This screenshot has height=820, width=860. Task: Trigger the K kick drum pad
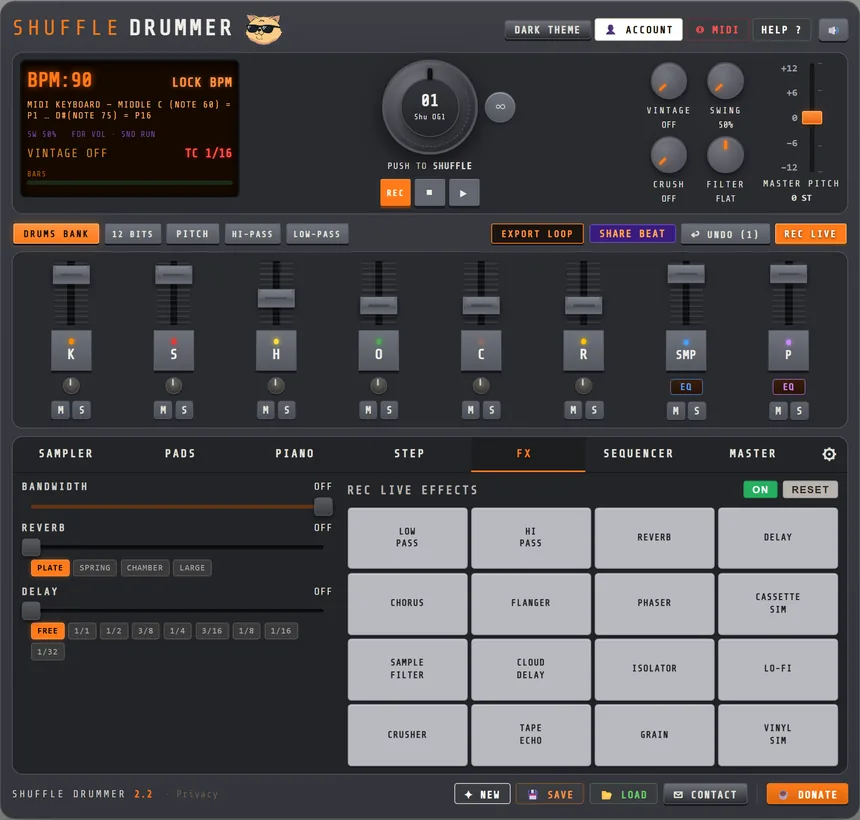coord(71,350)
